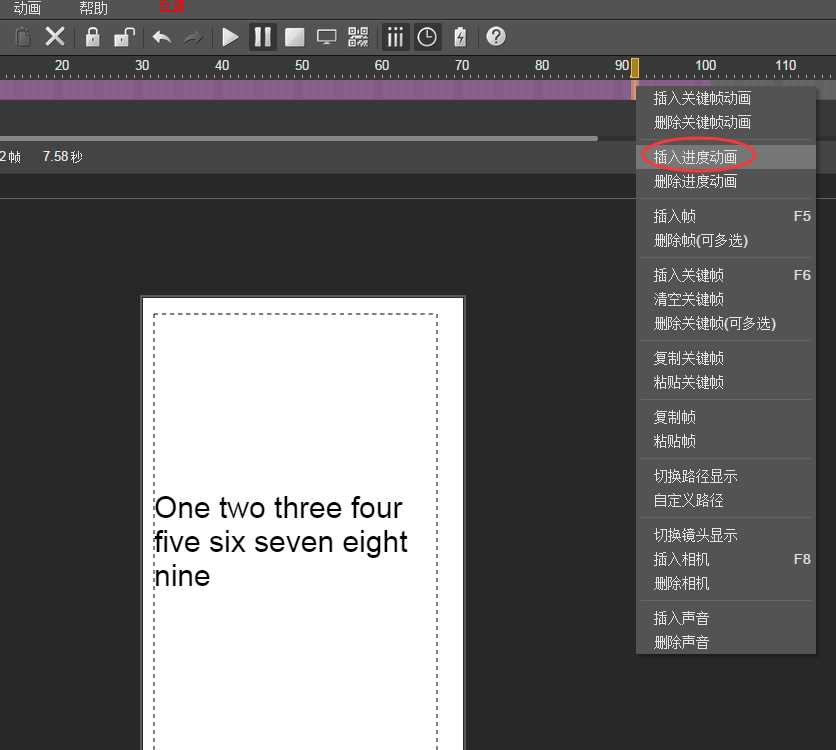Open the monitor preview icon
This screenshot has width=836, height=750.
coord(326,37)
